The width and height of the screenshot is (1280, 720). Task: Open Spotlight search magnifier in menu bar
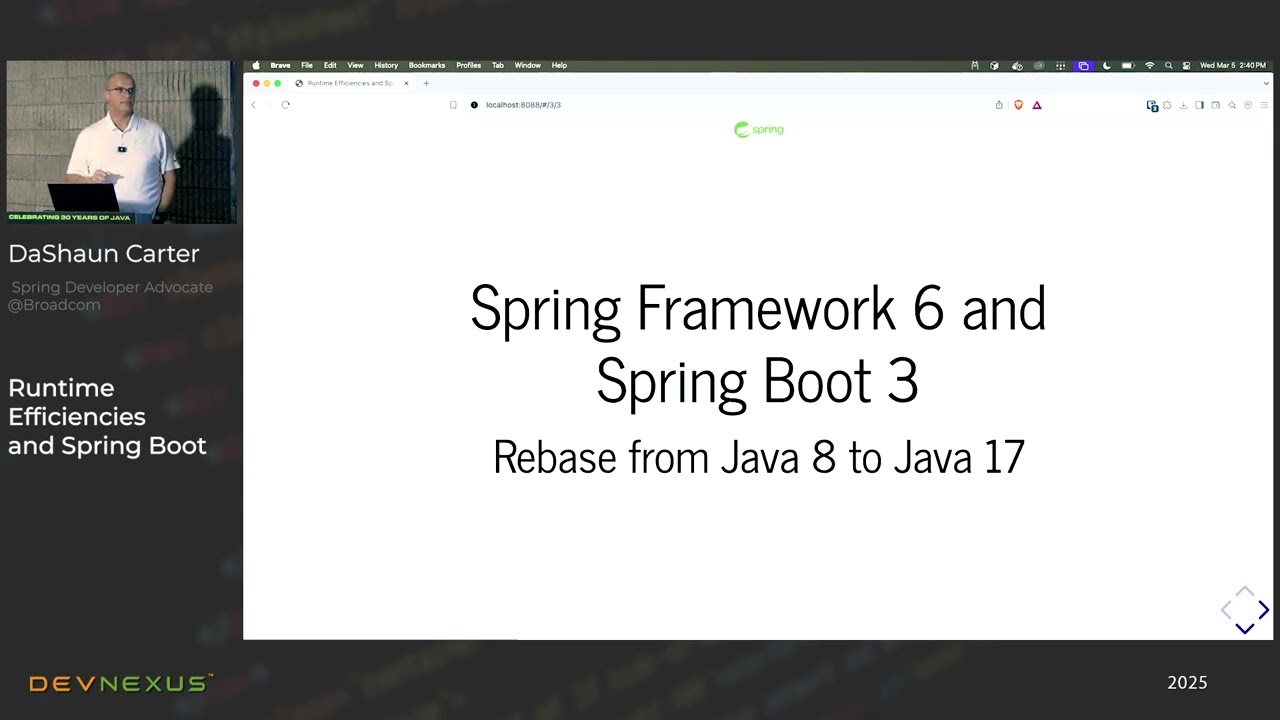(1168, 65)
